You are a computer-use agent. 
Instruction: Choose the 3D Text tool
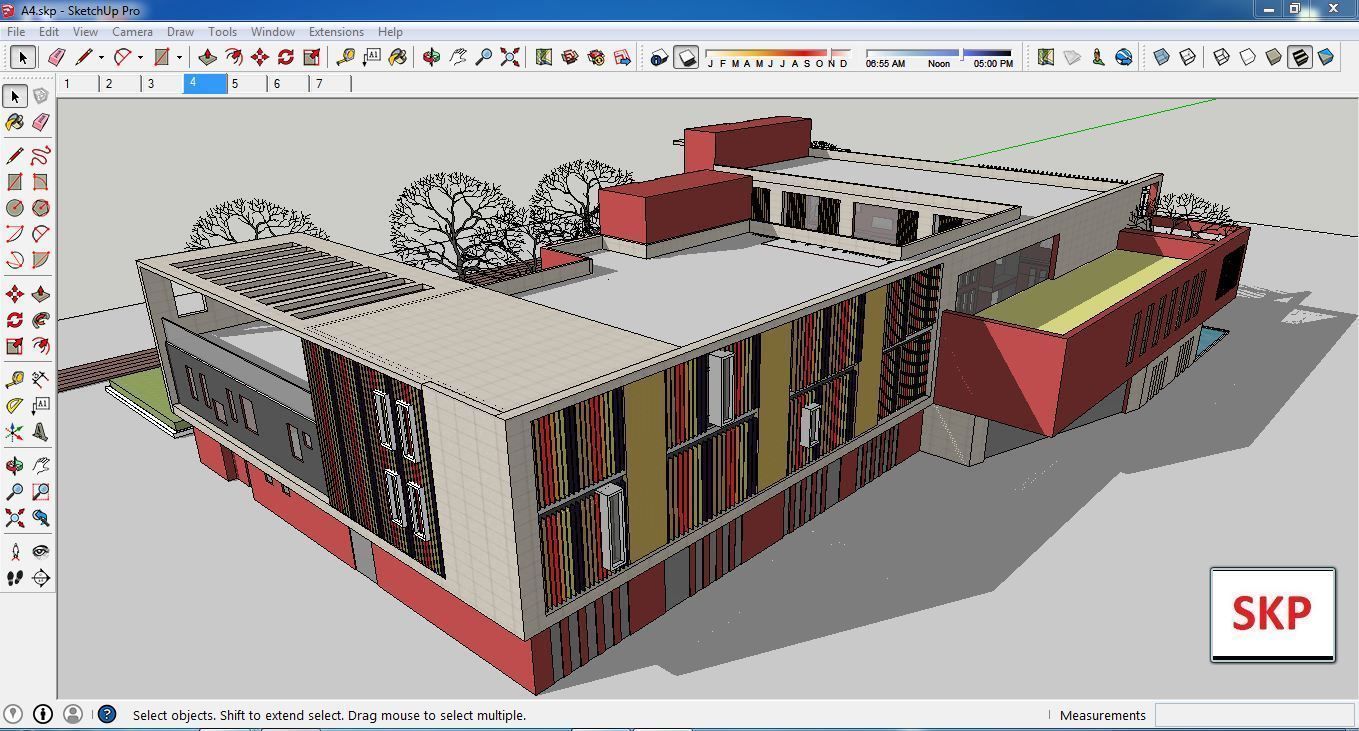41,432
